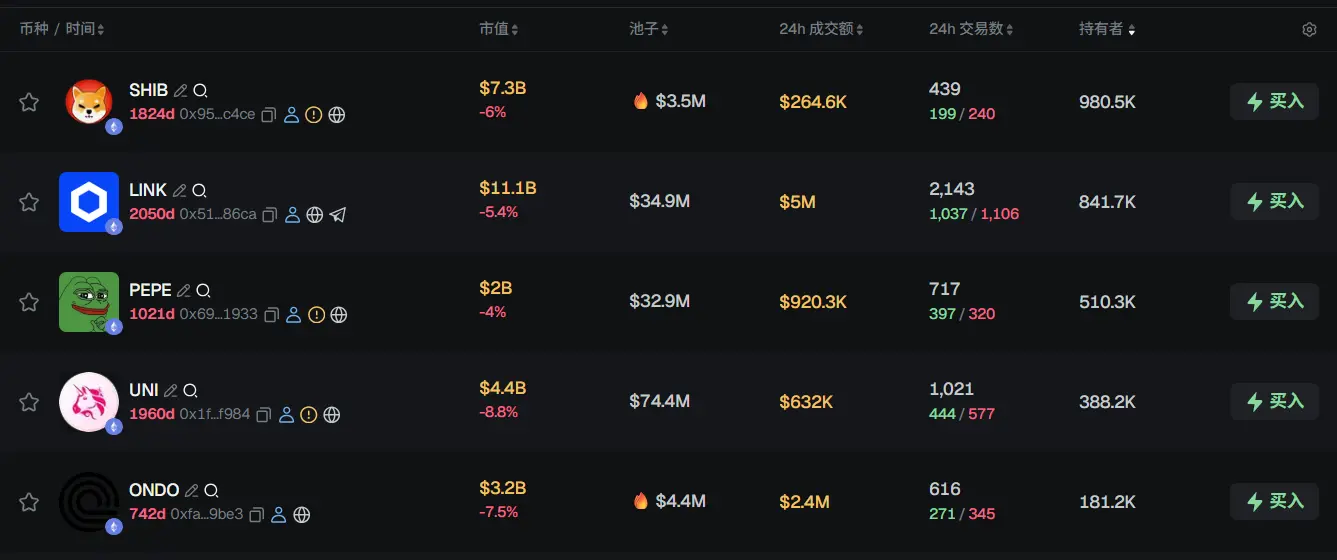The width and height of the screenshot is (1337, 560).
Task: Edit the SHIB token note with the pencil
Action: pos(180,91)
